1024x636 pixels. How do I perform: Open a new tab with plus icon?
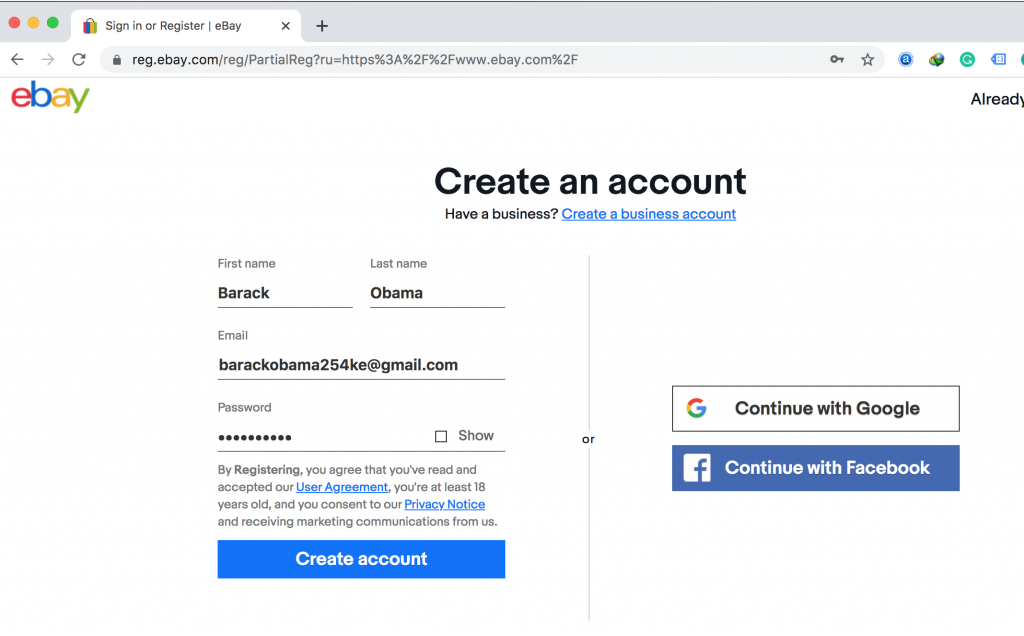(x=322, y=26)
